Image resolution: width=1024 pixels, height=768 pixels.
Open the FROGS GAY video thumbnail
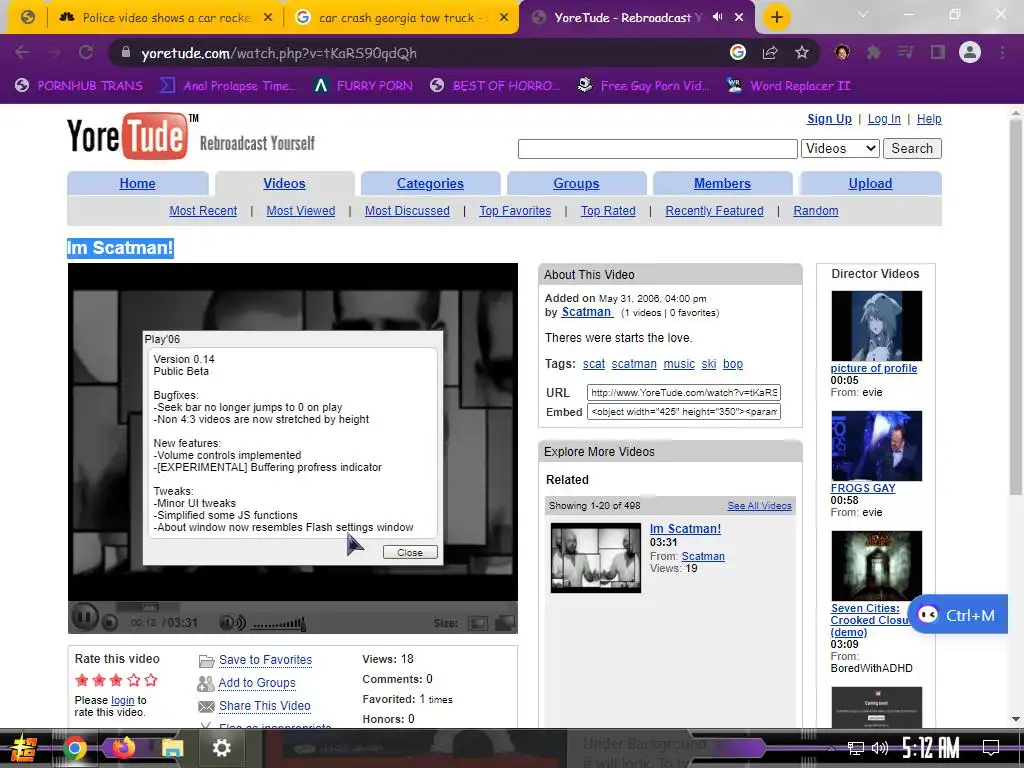click(x=876, y=445)
